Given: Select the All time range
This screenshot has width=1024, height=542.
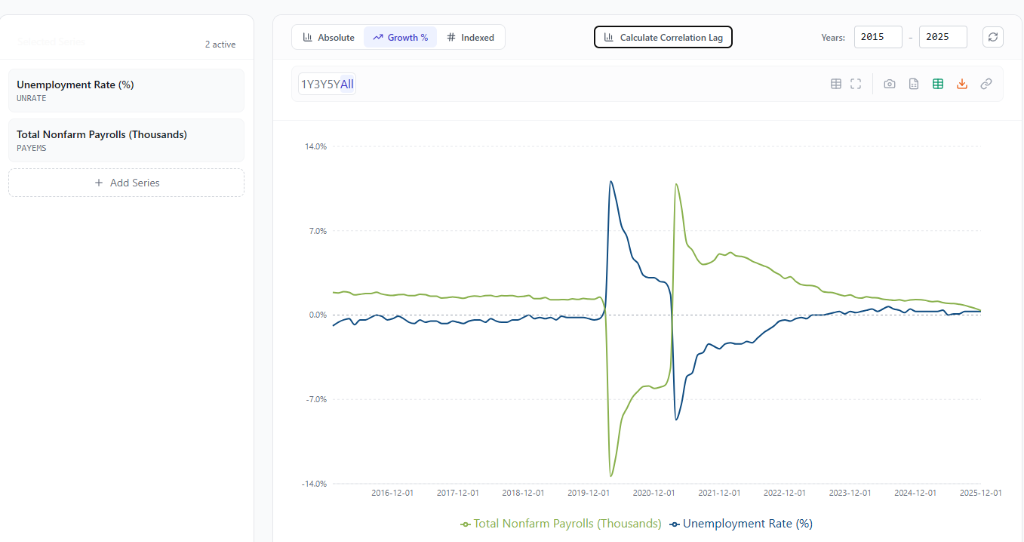Looking at the screenshot, I should click(347, 84).
